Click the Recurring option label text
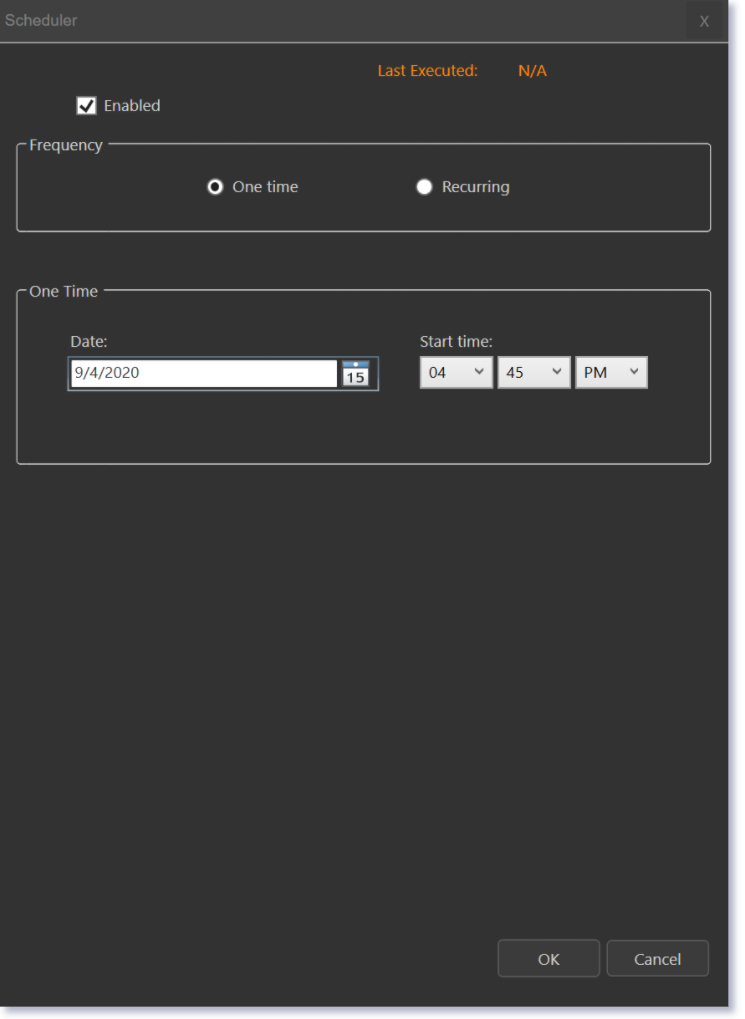Viewport: 745px width, 1019px height. point(475,187)
